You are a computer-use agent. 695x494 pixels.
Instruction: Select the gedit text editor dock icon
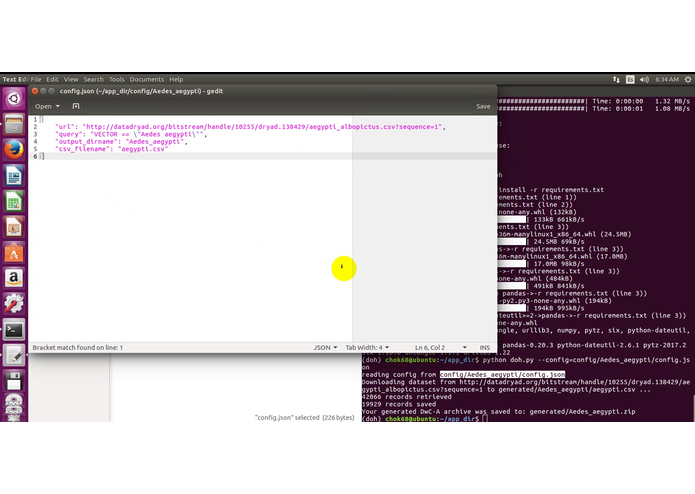tap(14, 355)
